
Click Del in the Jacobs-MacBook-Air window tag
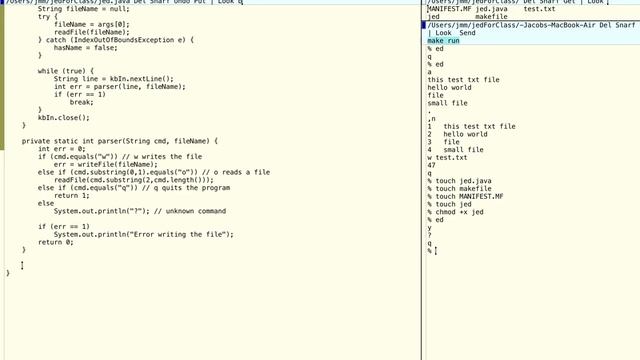[x=605, y=25]
